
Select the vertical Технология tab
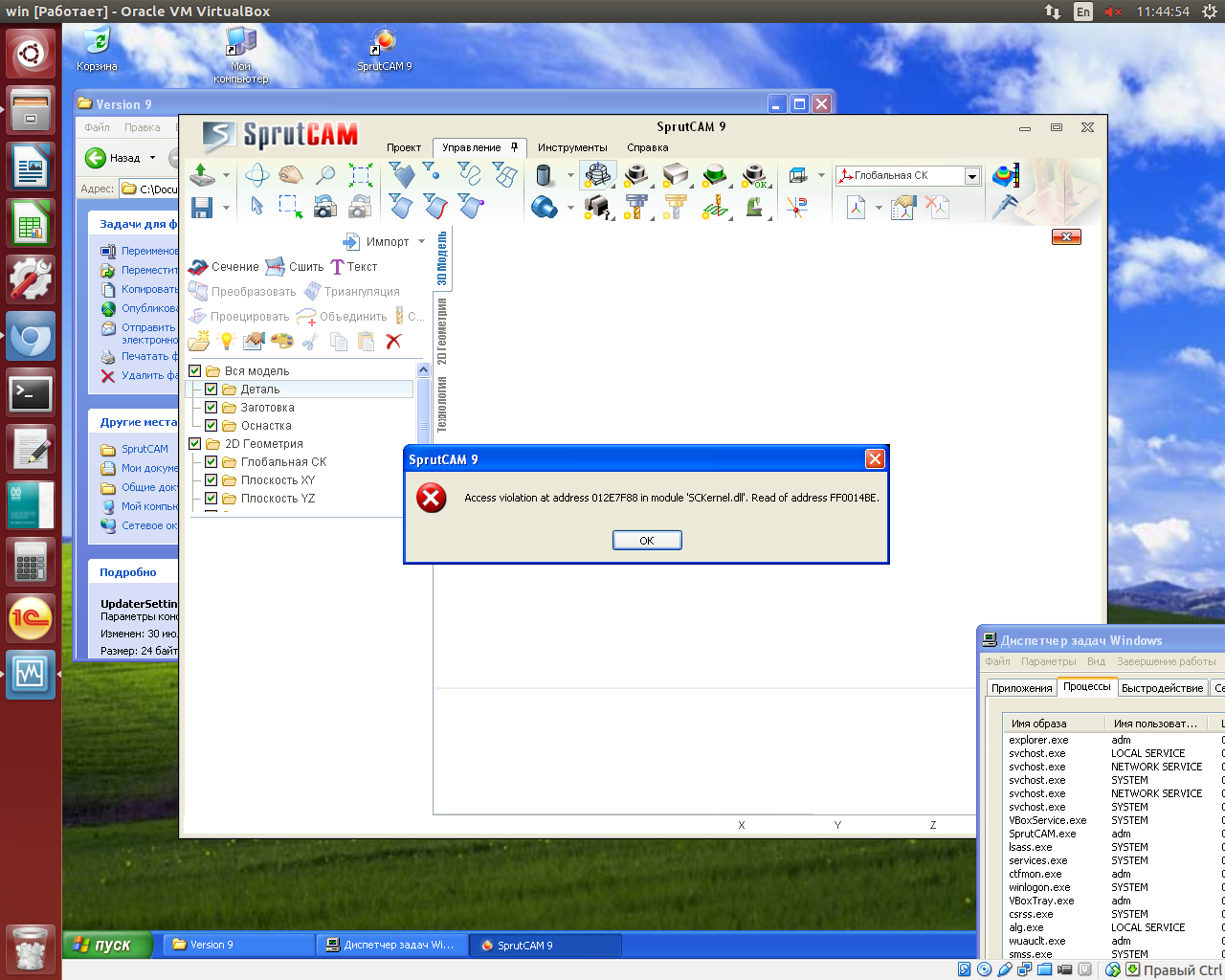pos(442,404)
